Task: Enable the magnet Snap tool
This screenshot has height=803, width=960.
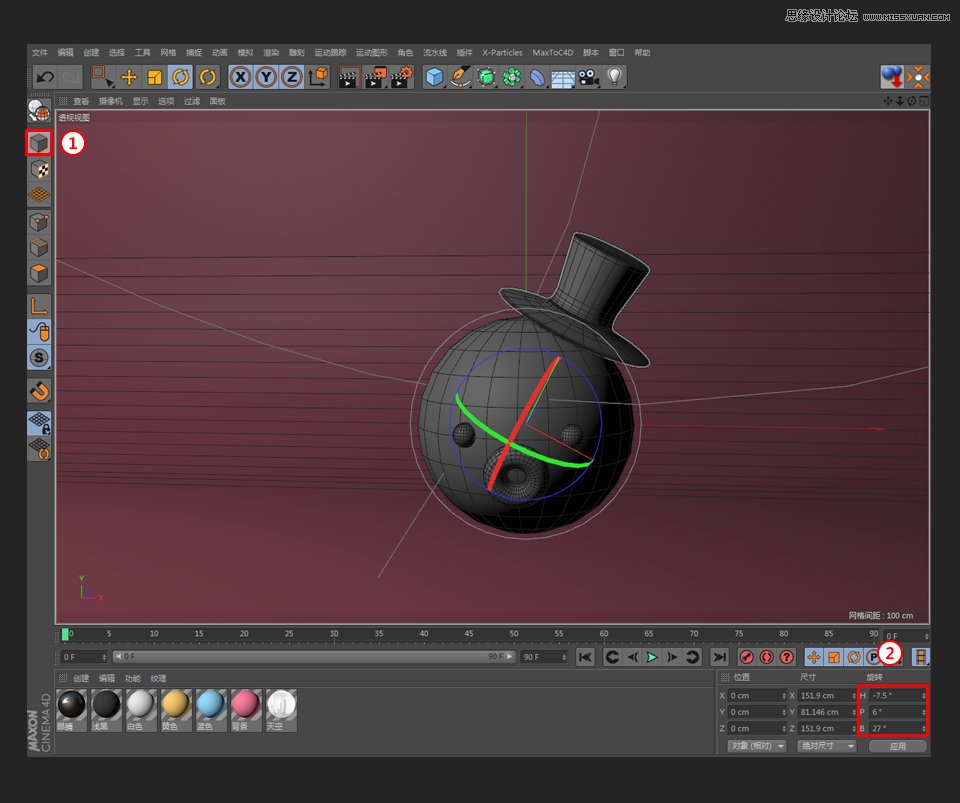Action: pos(39,390)
